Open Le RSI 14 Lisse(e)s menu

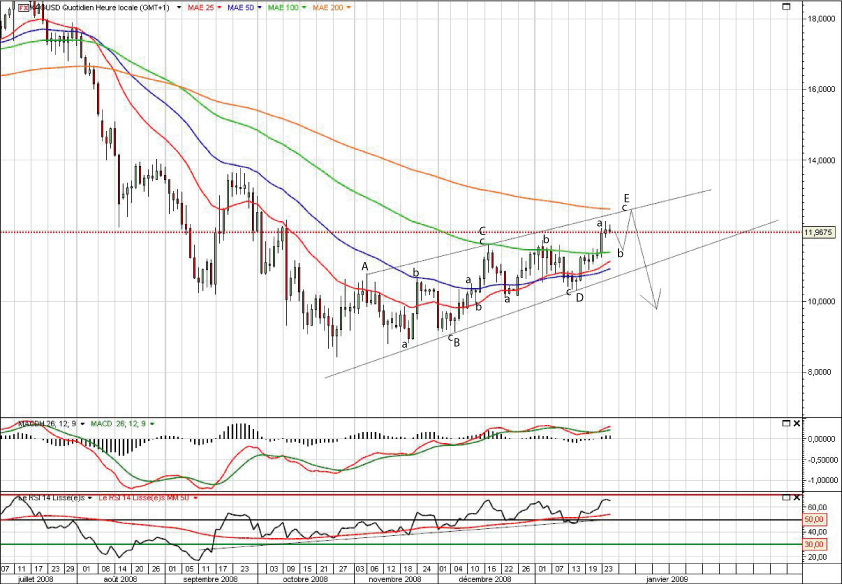click(x=88, y=497)
